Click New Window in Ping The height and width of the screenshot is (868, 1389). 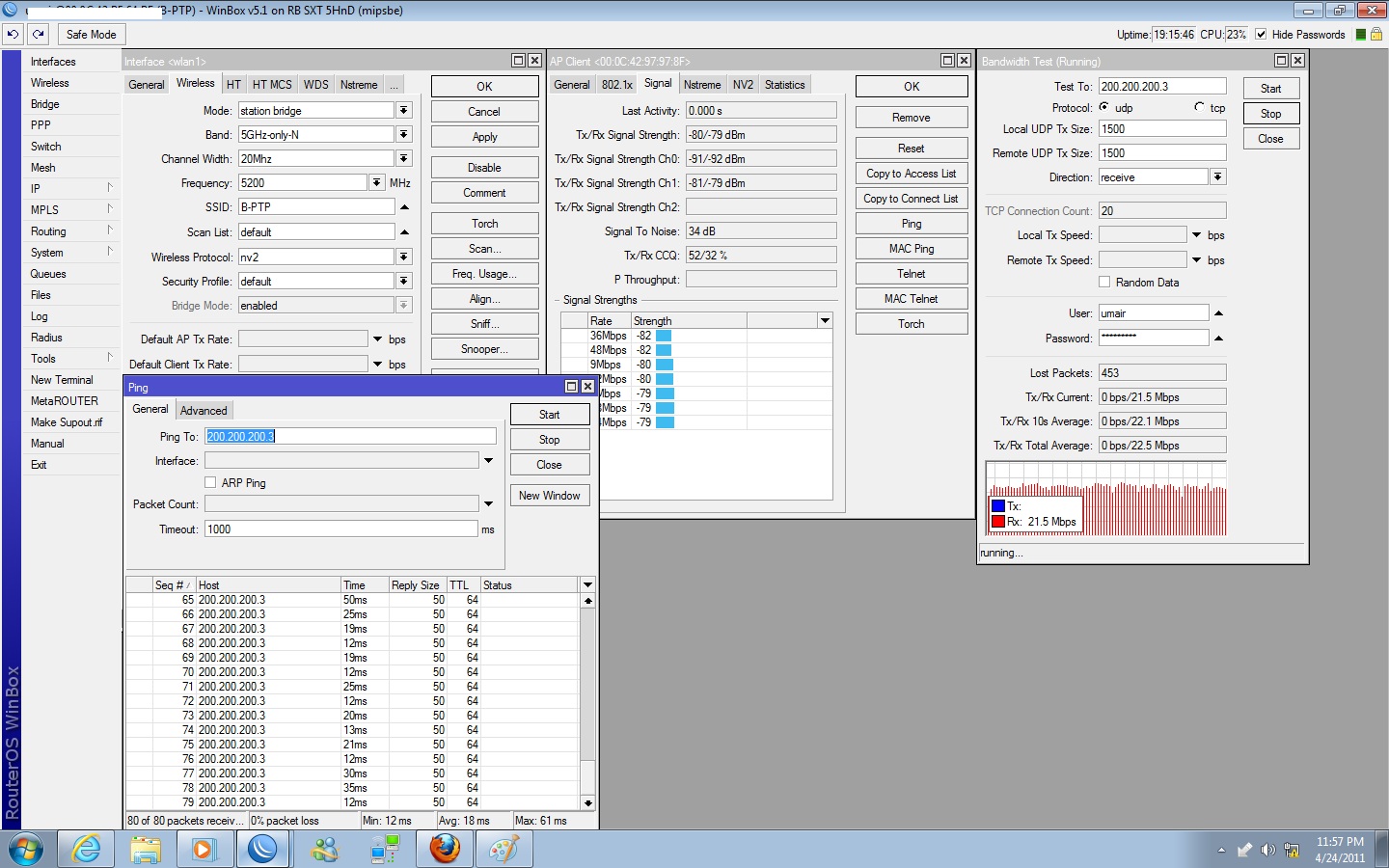[x=550, y=496]
